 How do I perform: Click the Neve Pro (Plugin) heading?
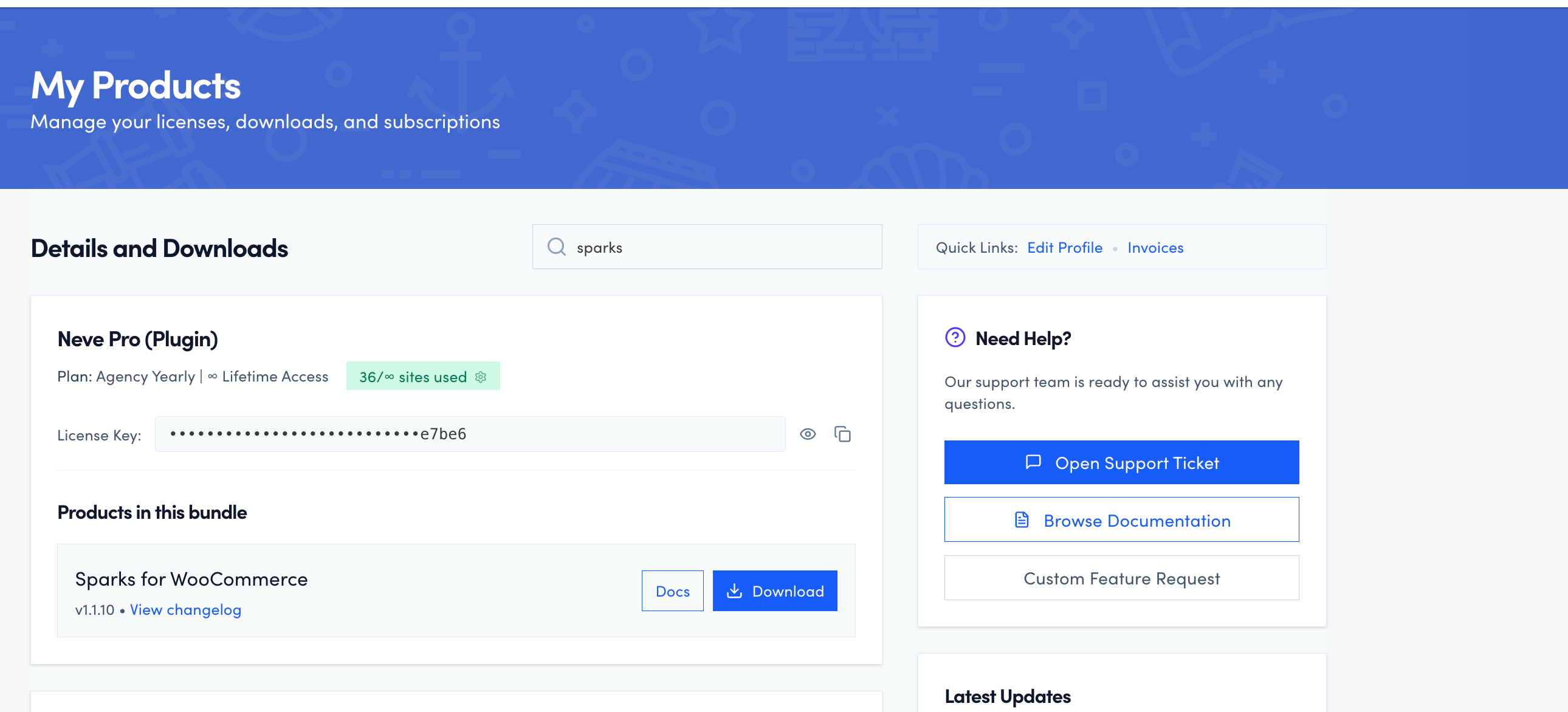(x=137, y=339)
